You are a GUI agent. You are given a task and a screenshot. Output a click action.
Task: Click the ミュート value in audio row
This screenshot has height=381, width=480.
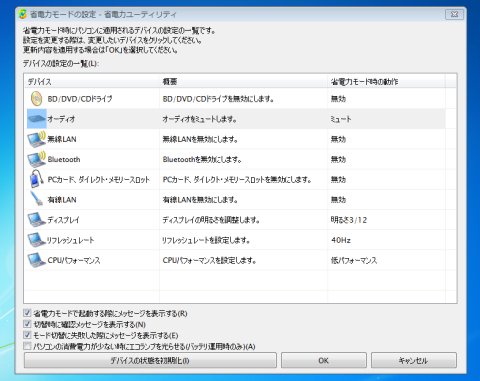[x=341, y=119]
